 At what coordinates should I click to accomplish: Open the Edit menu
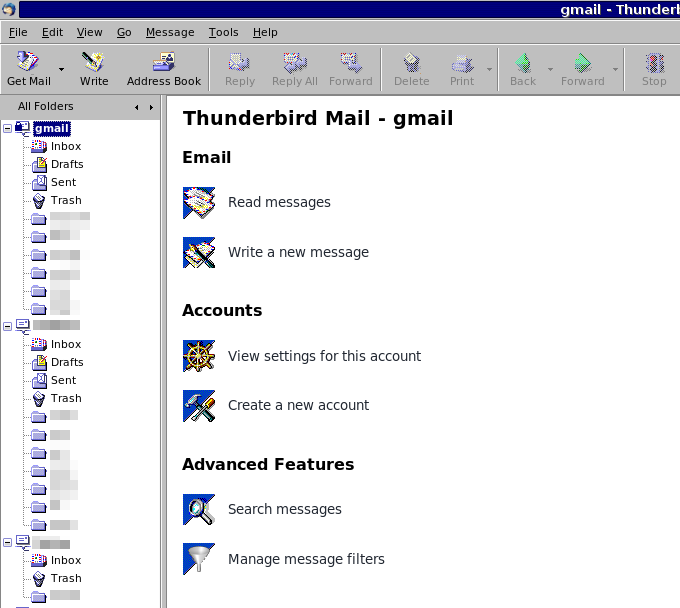(x=52, y=32)
